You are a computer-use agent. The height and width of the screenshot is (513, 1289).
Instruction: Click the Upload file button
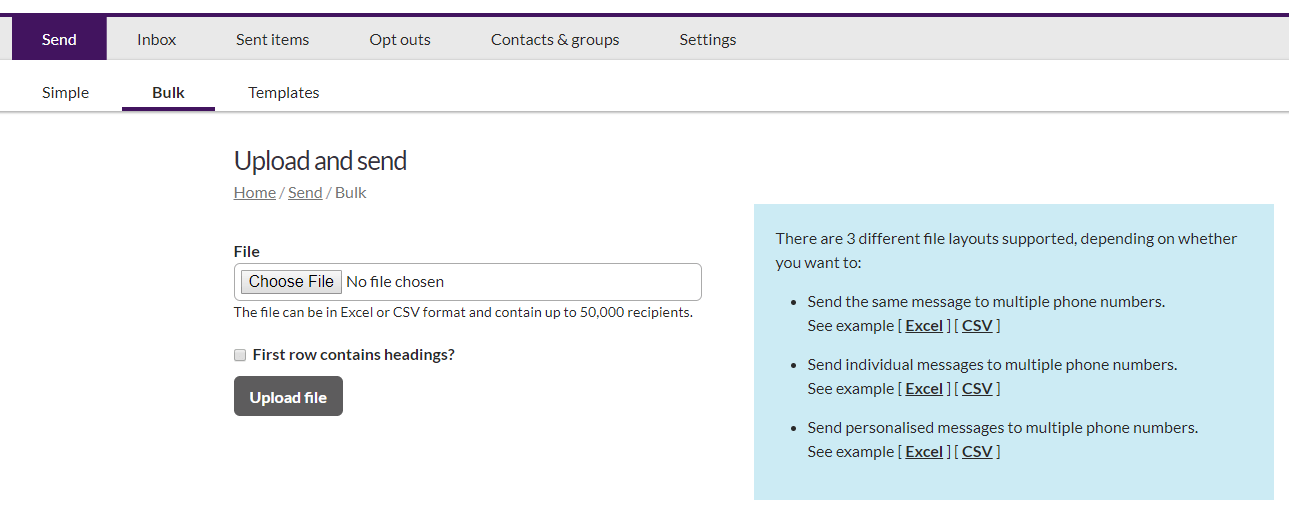pyautogui.click(x=288, y=397)
